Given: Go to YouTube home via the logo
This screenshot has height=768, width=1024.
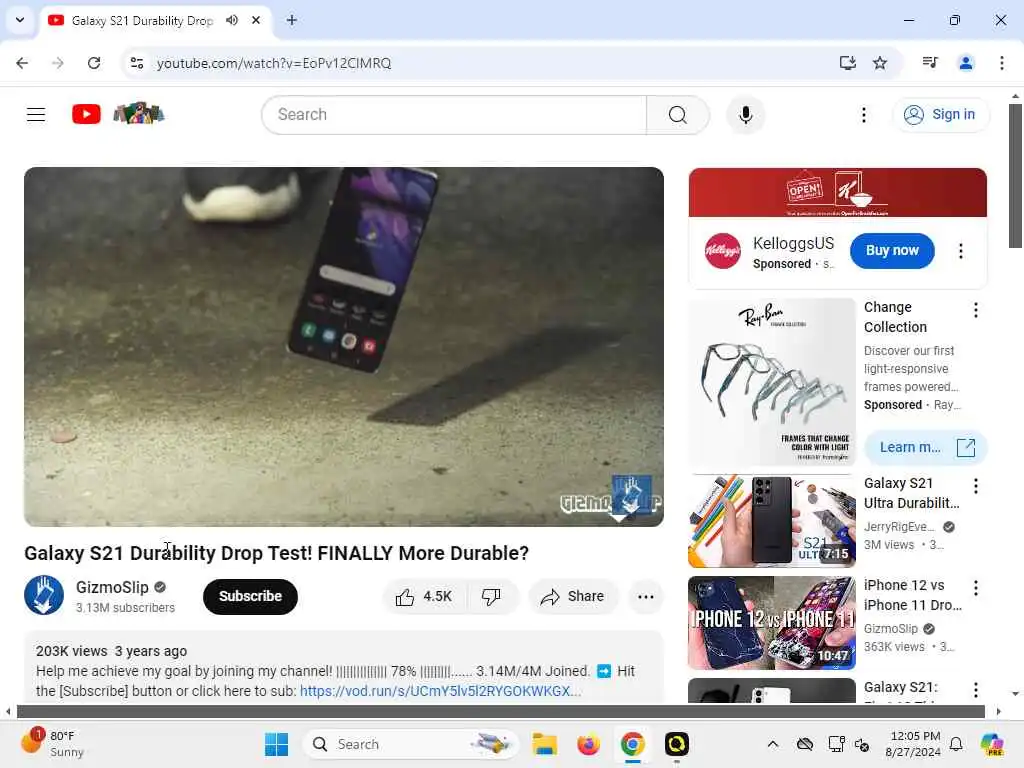Looking at the screenshot, I should tap(86, 114).
